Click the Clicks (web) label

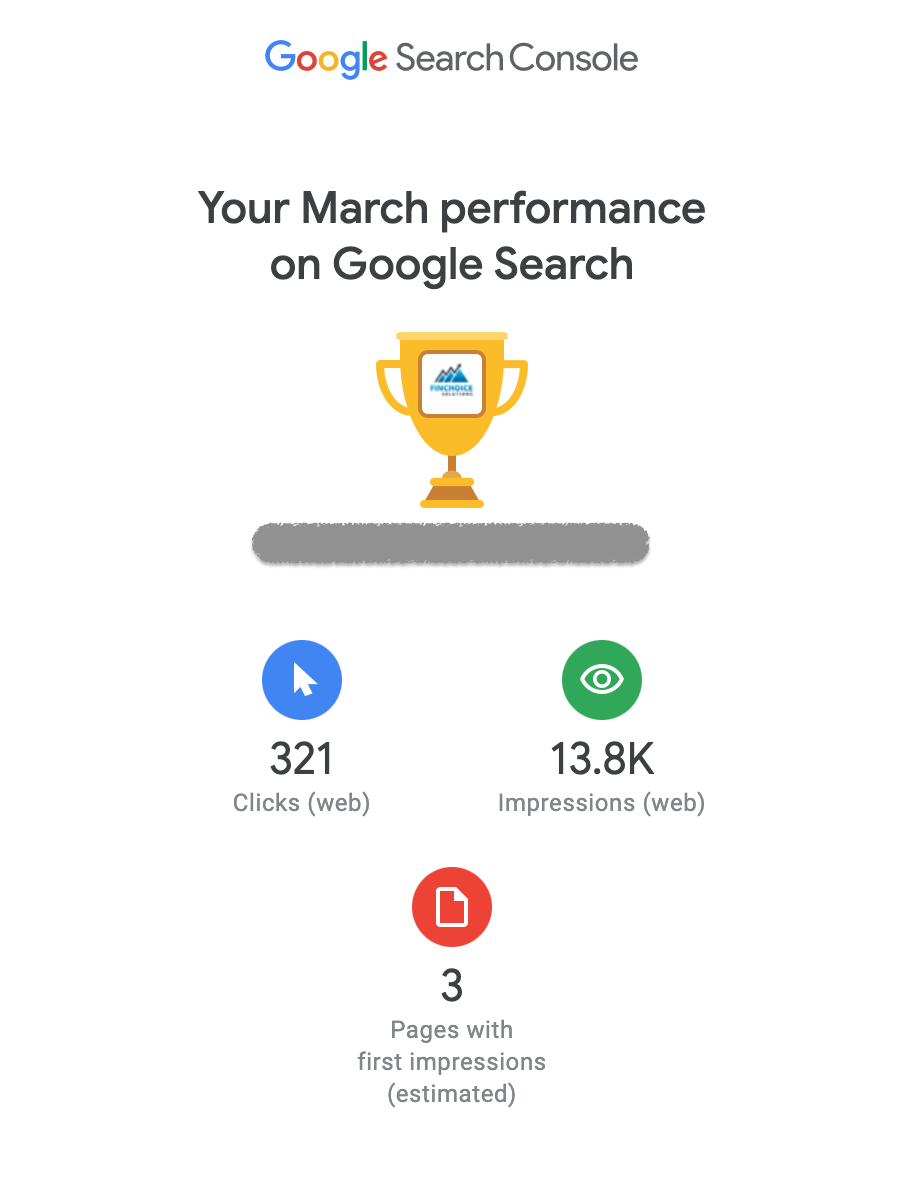point(301,803)
